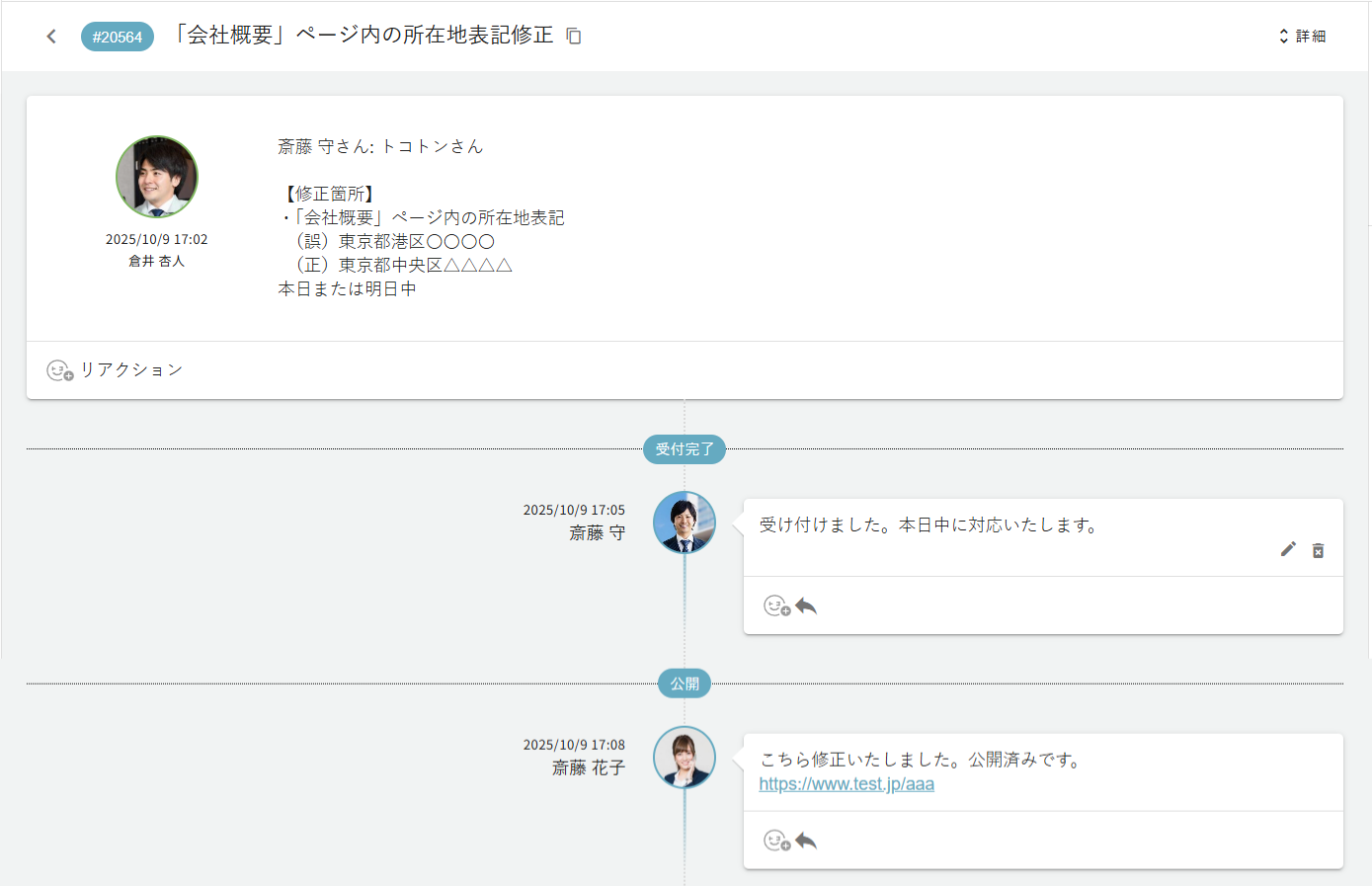Viewport: 1372px width, 886px height.
Task: Add a reaction to 斎藤 花子's comment
Action: tap(776, 840)
